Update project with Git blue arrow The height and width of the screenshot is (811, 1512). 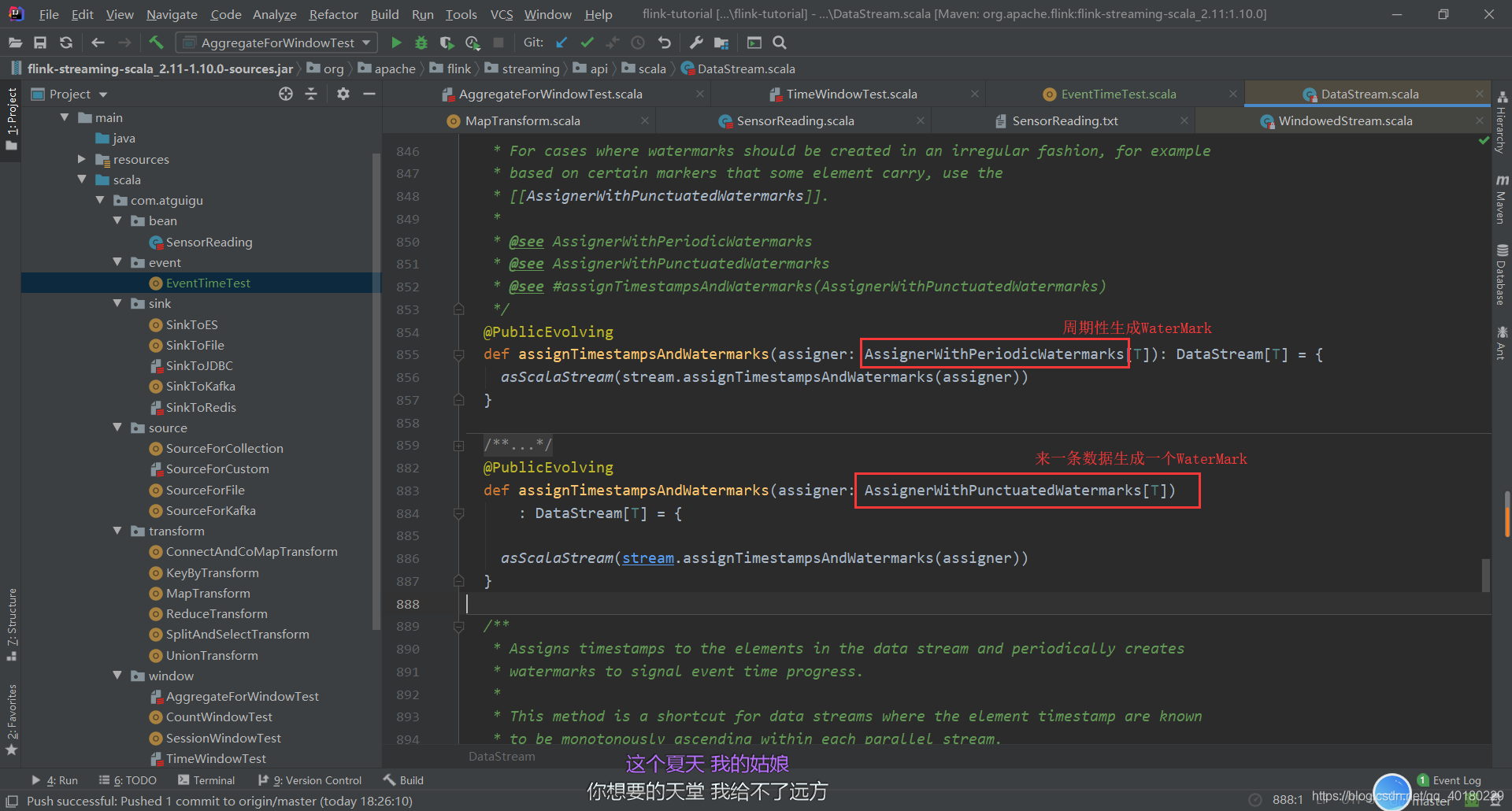click(561, 43)
